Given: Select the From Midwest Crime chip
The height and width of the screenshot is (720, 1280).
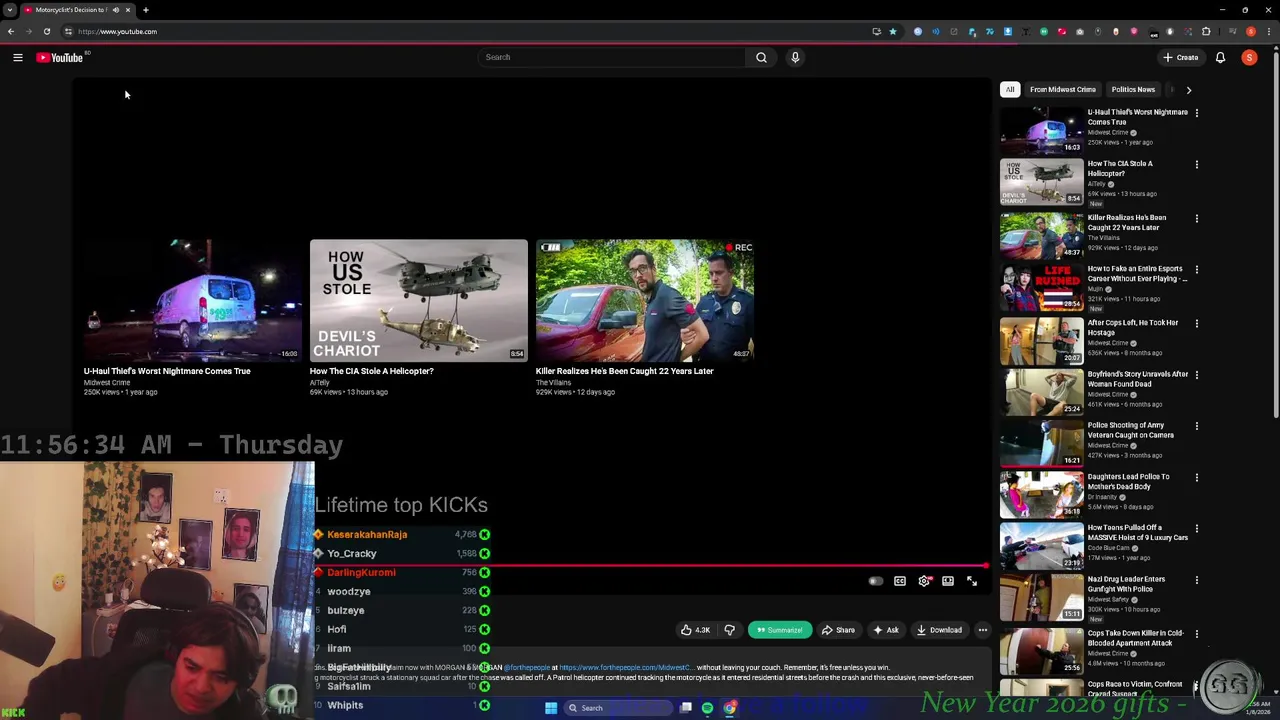Looking at the screenshot, I should click(x=1063, y=90).
